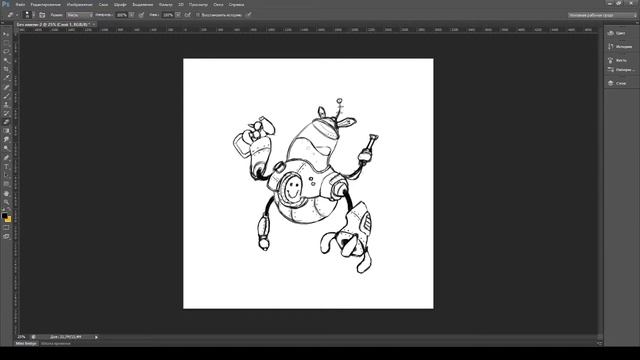
Task: Select the Zoom tool
Action: pos(6,202)
